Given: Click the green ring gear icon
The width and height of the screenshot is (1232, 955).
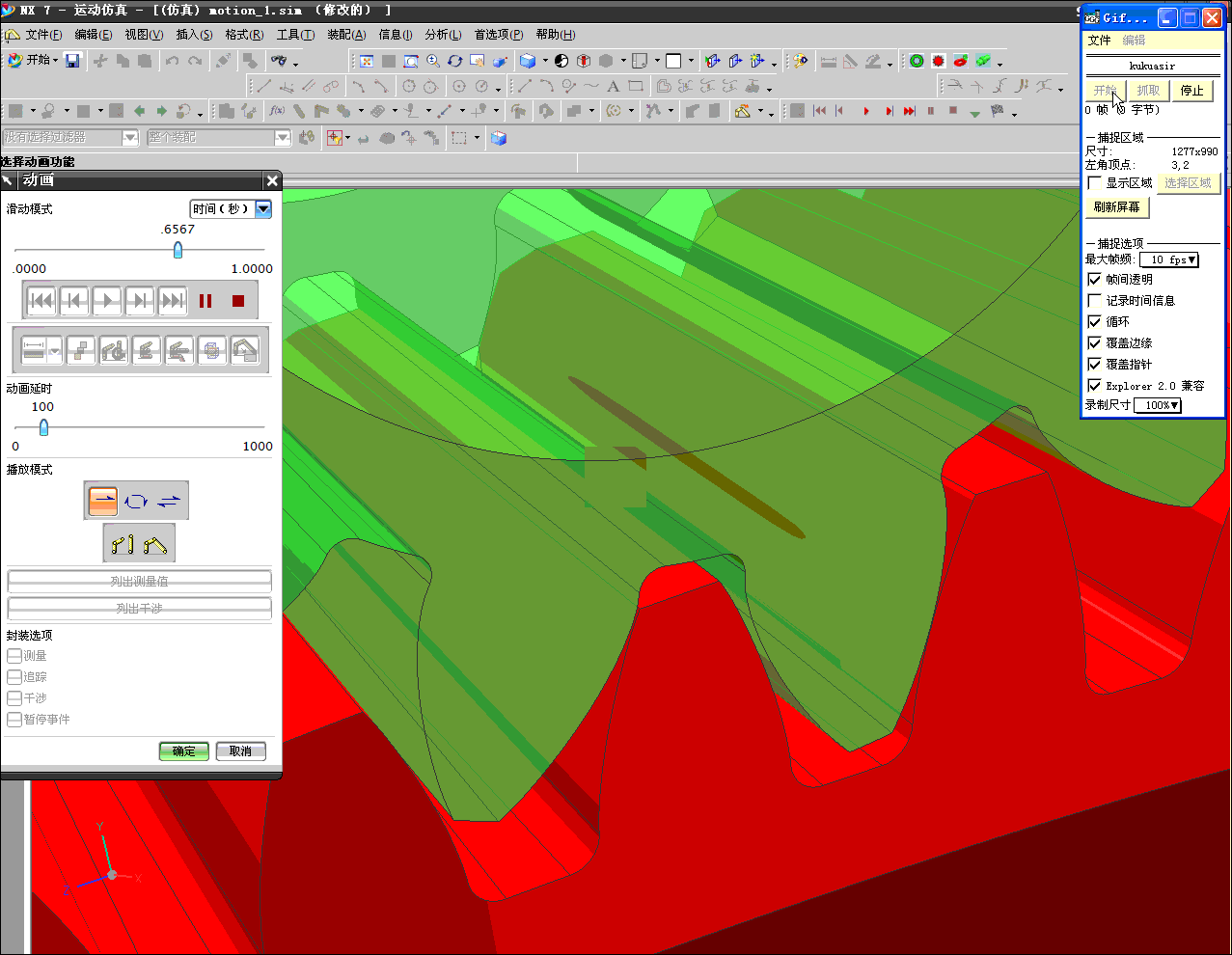Looking at the screenshot, I should coord(917,61).
